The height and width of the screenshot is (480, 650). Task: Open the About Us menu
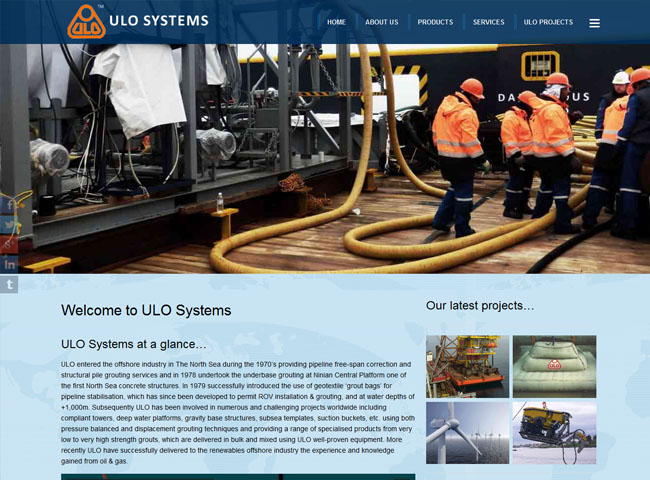381,22
